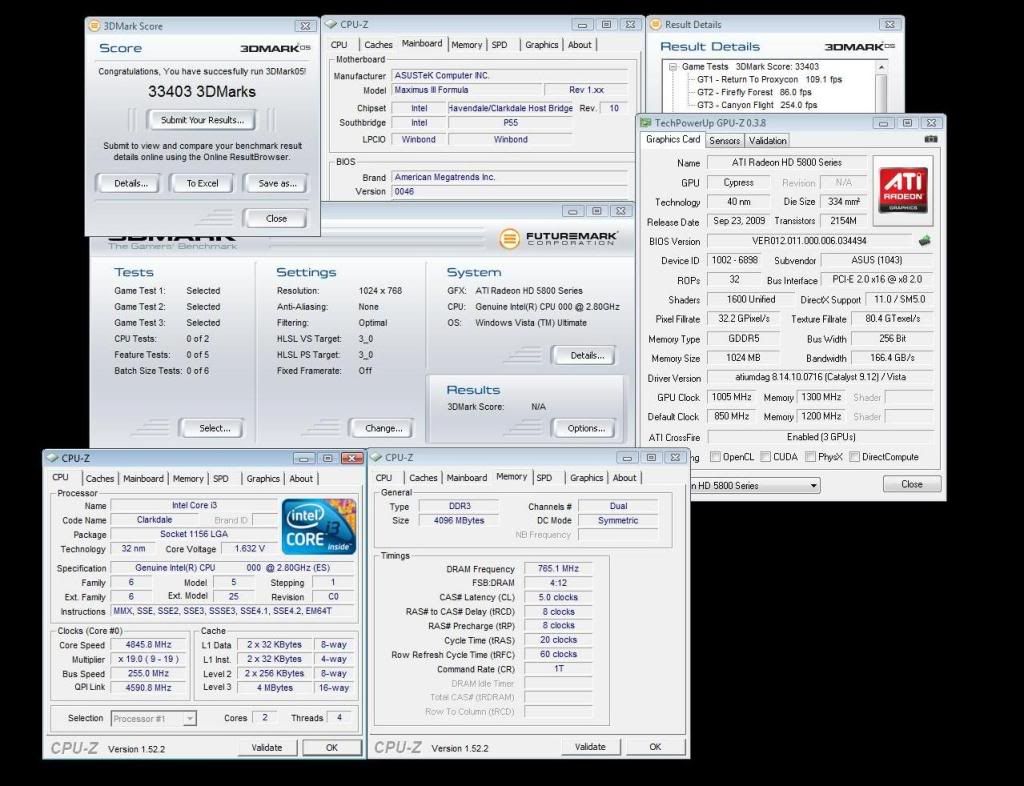
Task: Open the HD 5800 Series card dropdown in GPU-Z
Action: pos(813,486)
